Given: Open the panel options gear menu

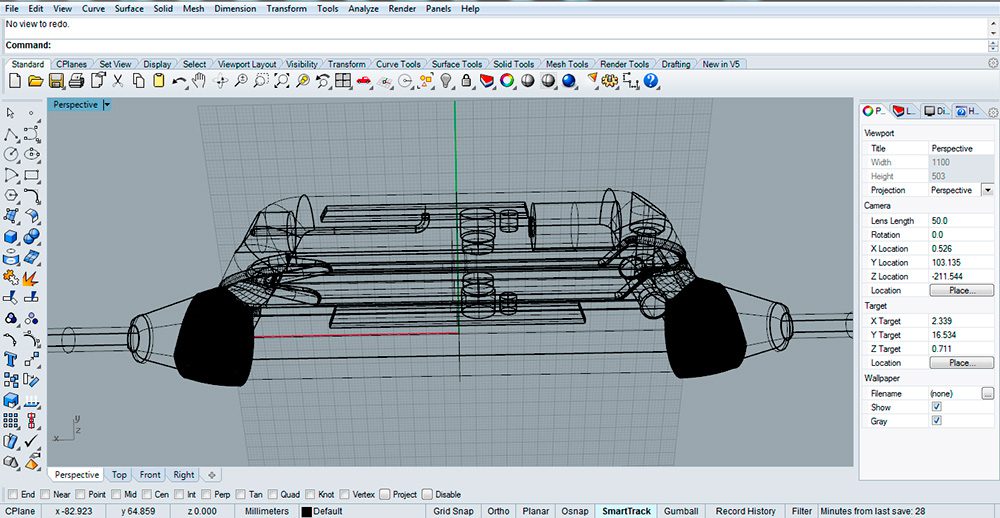Looking at the screenshot, I should point(992,112).
